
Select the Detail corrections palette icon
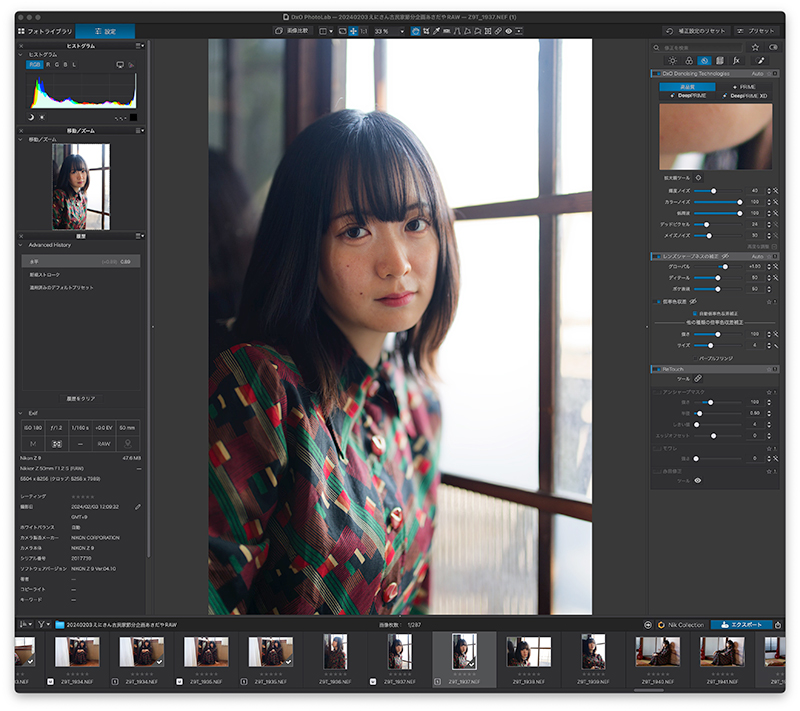705,61
